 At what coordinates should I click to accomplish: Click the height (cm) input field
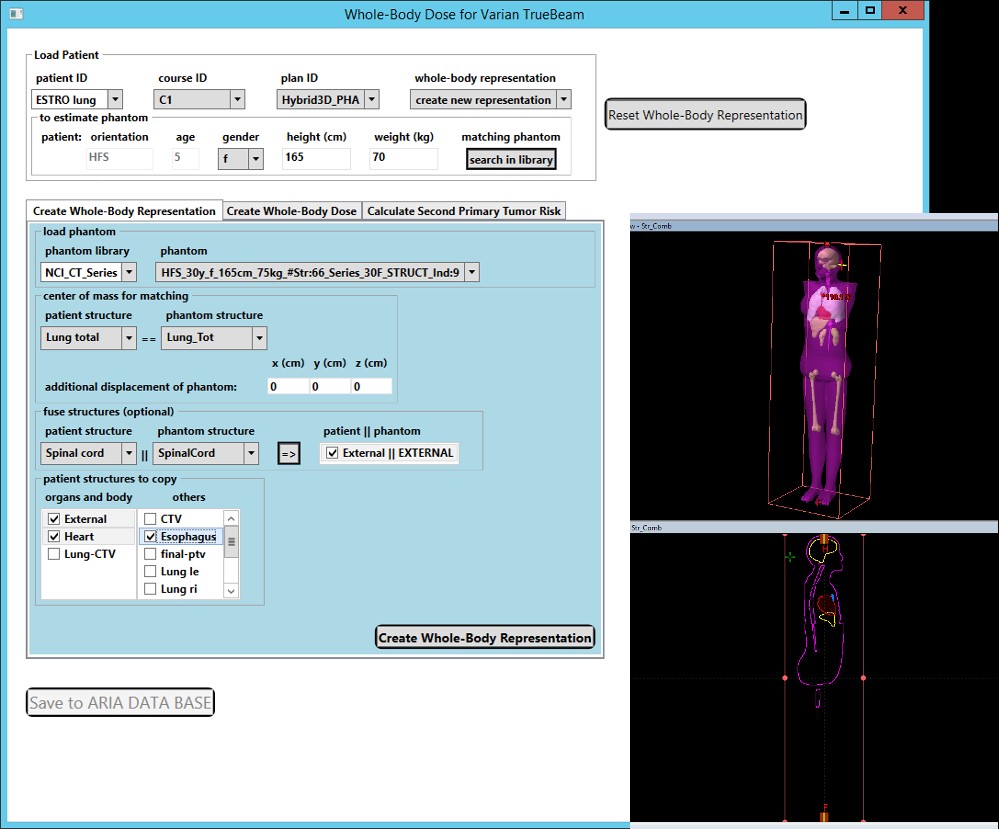tap(316, 158)
